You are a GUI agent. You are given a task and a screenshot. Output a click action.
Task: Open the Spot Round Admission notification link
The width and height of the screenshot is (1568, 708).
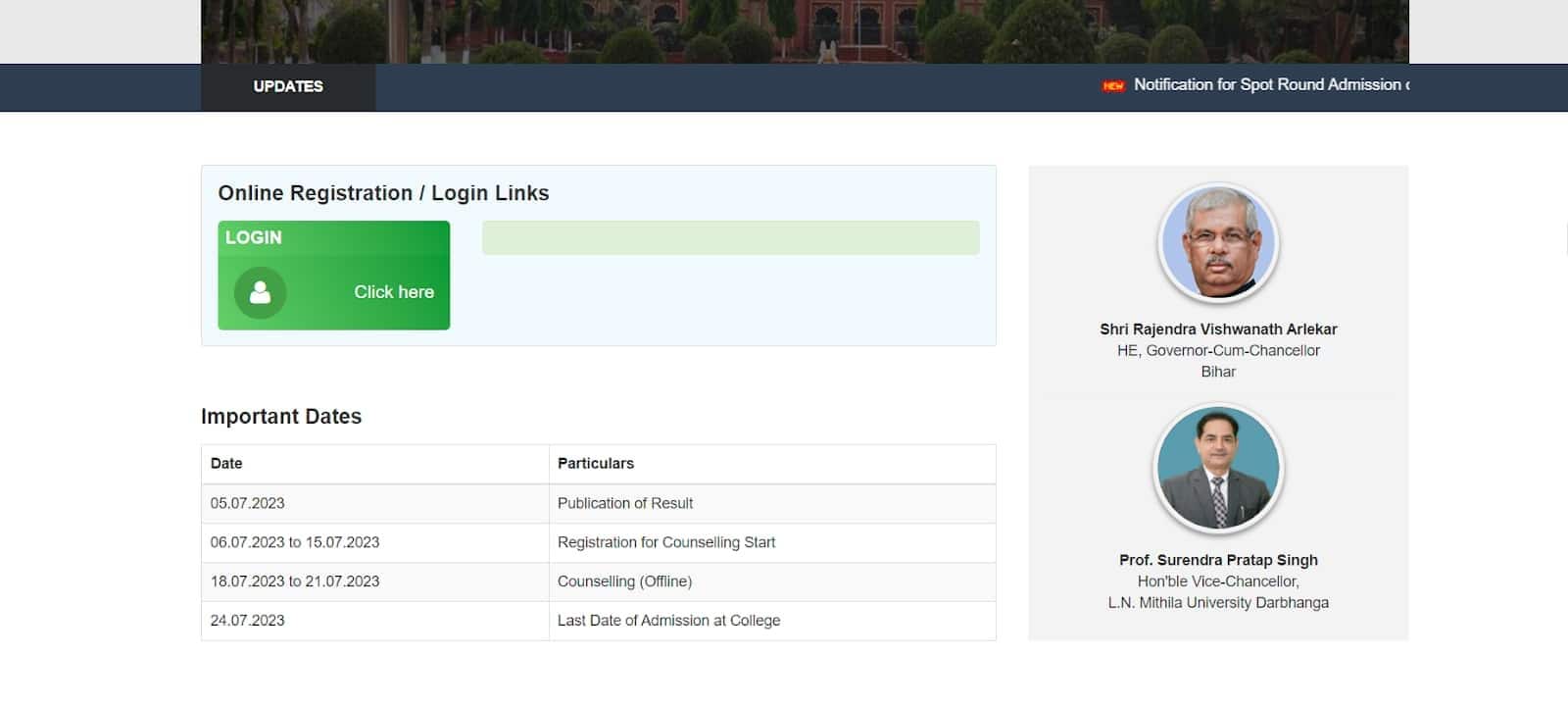[1270, 85]
